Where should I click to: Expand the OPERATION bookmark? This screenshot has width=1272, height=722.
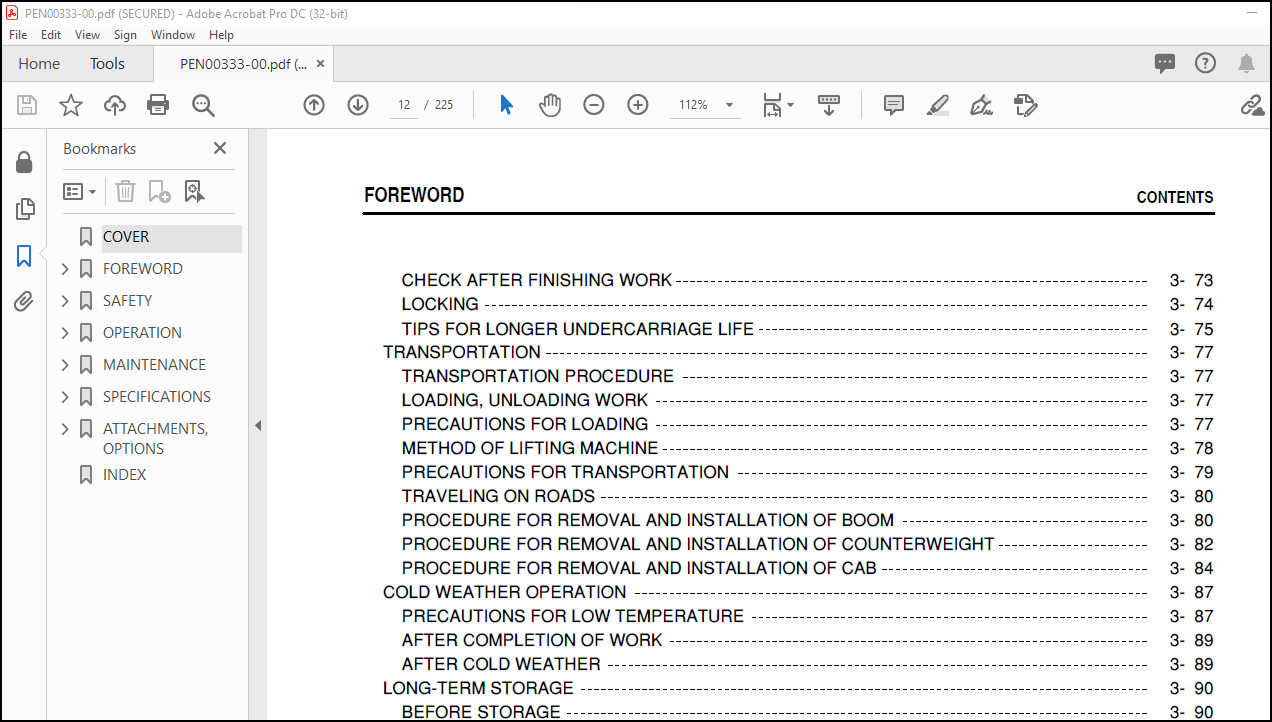(65, 333)
